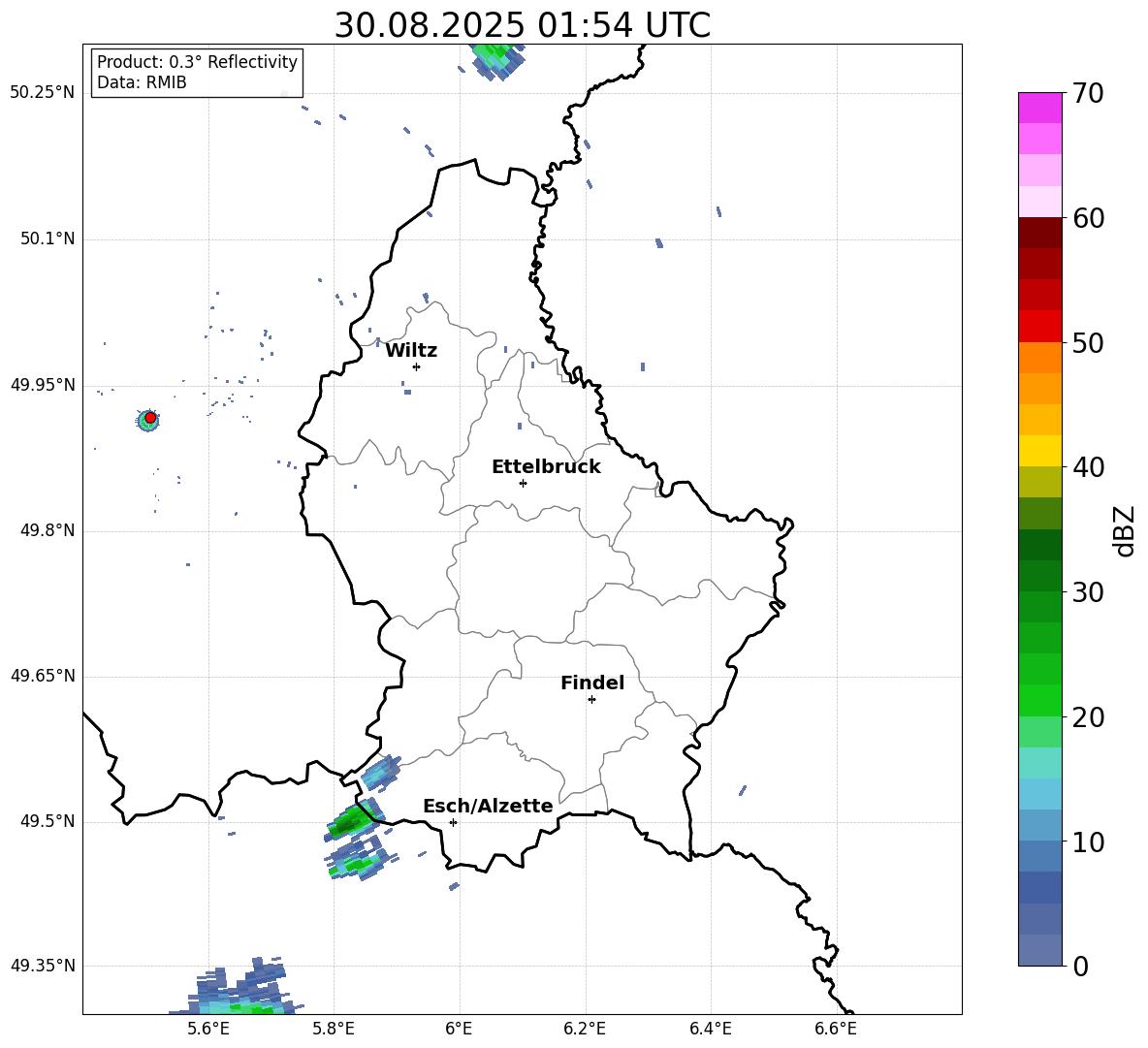Click the colorbar value 30
This screenshot has width=1148, height=1048.
(1088, 592)
